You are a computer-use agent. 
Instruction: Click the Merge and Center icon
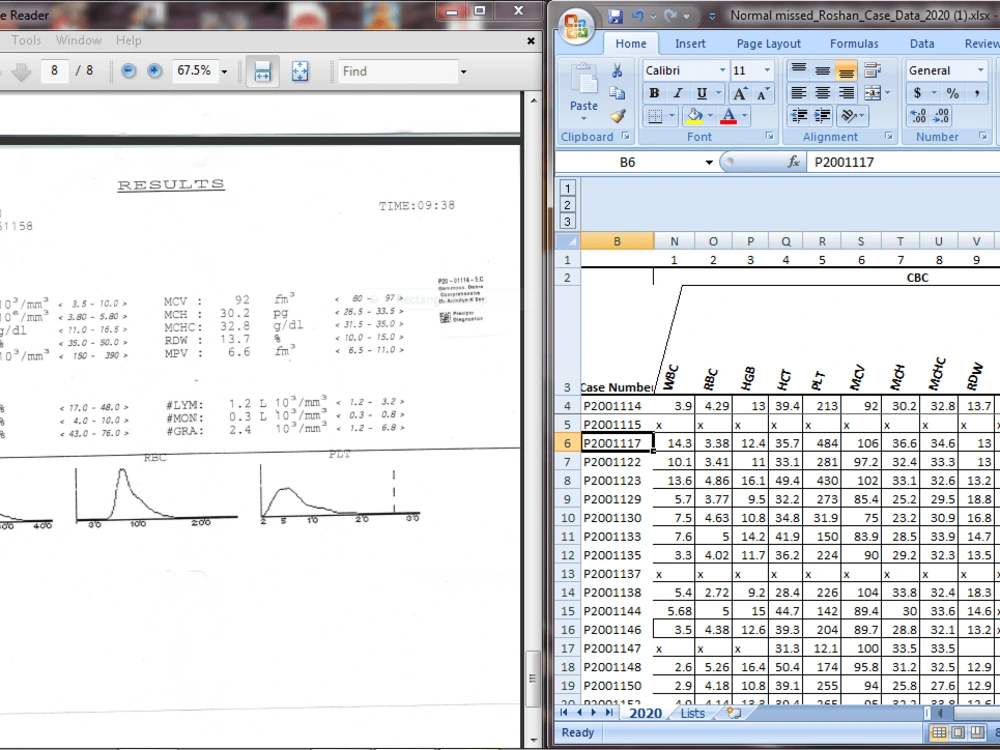[x=872, y=93]
